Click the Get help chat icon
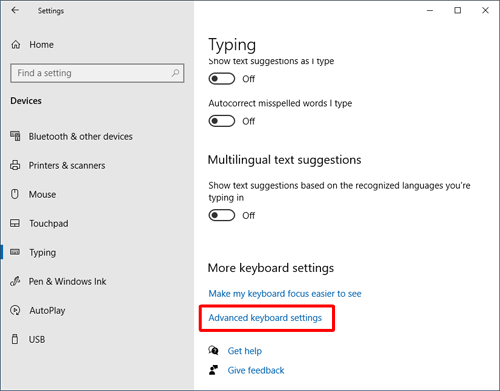The width and height of the screenshot is (500, 391). [x=213, y=350]
